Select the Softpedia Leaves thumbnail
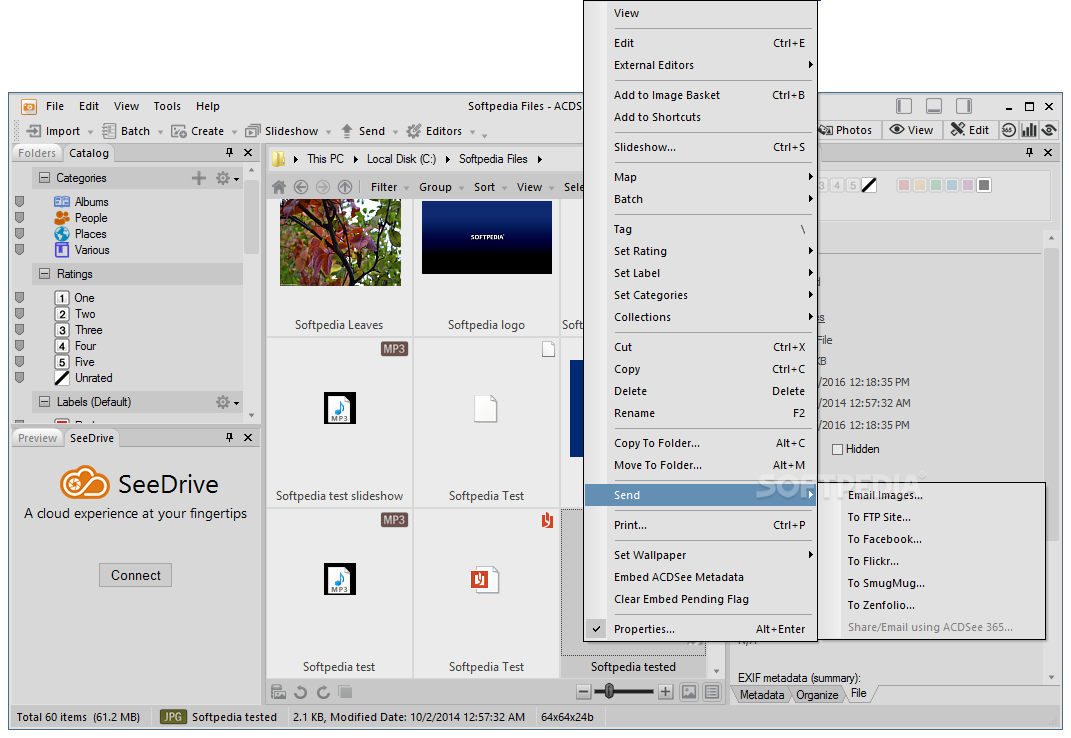The image size is (1071, 738). 340,243
